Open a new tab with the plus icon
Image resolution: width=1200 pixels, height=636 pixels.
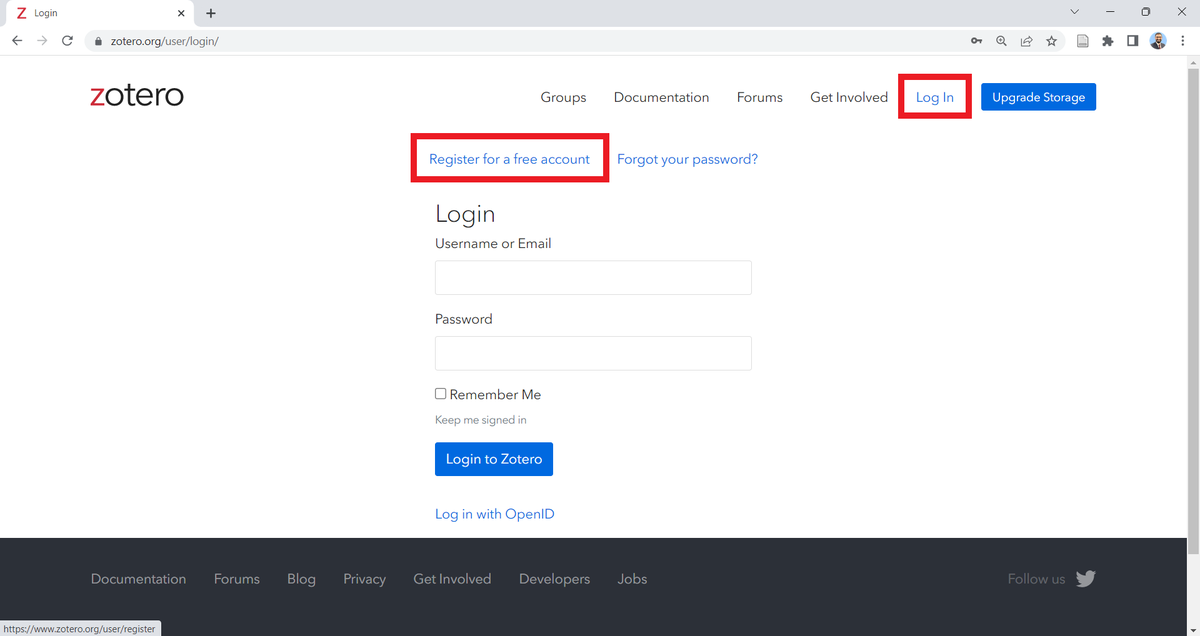211,13
